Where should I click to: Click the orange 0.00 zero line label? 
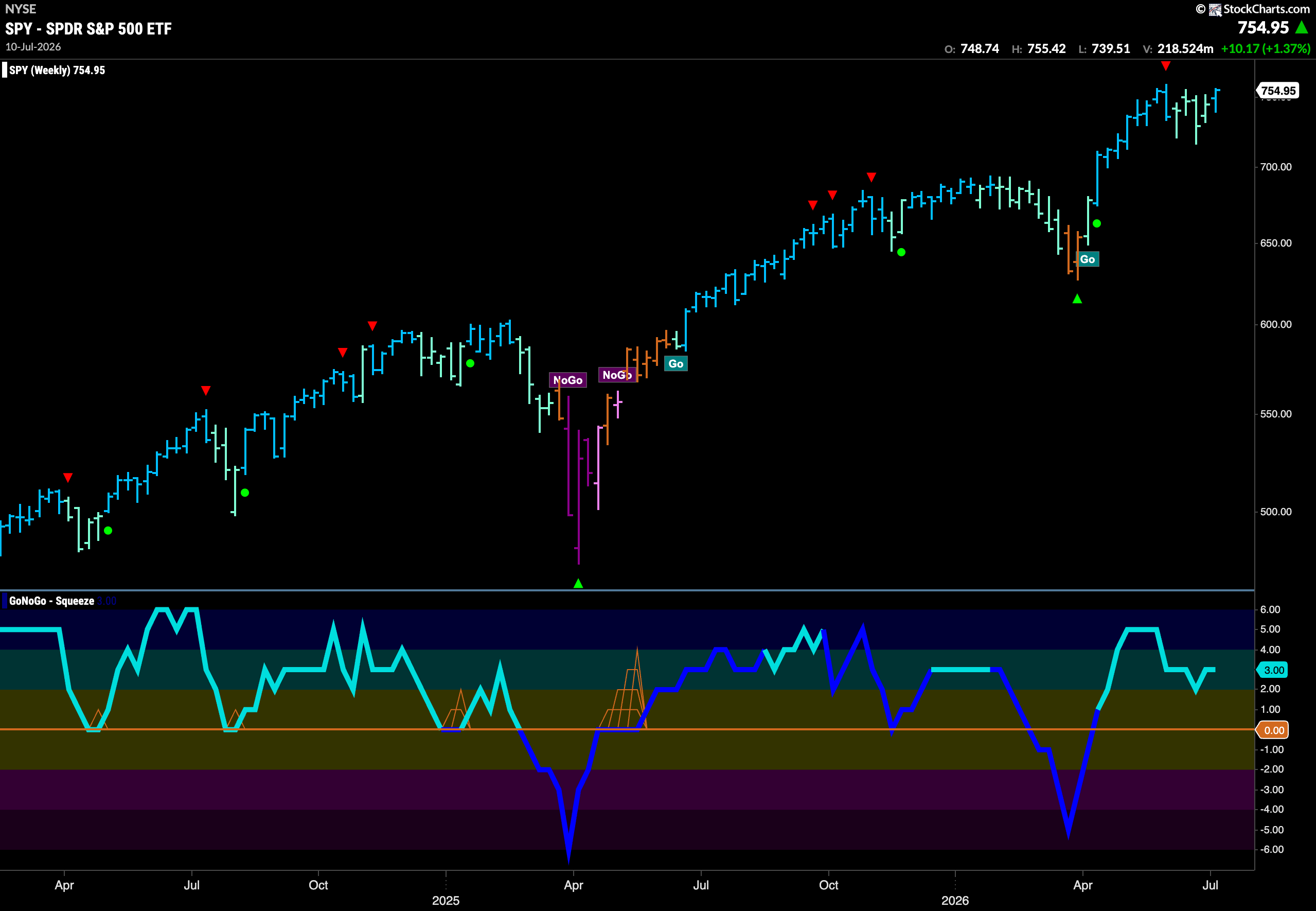click(1273, 730)
